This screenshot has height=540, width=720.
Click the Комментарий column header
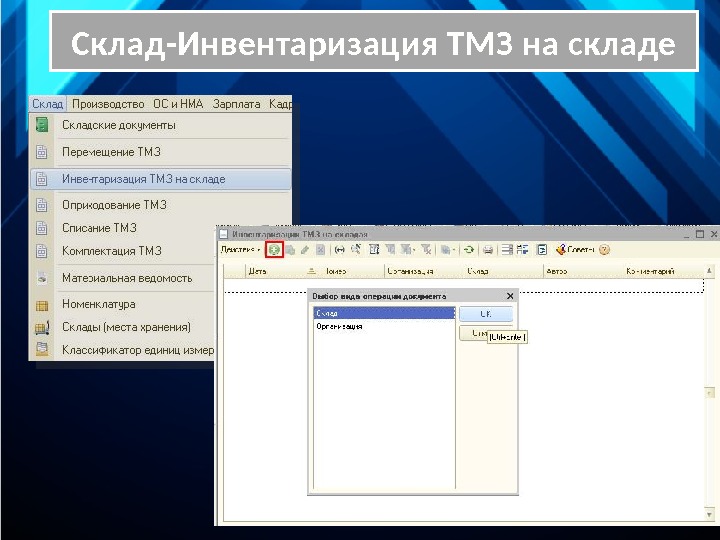(x=663, y=271)
